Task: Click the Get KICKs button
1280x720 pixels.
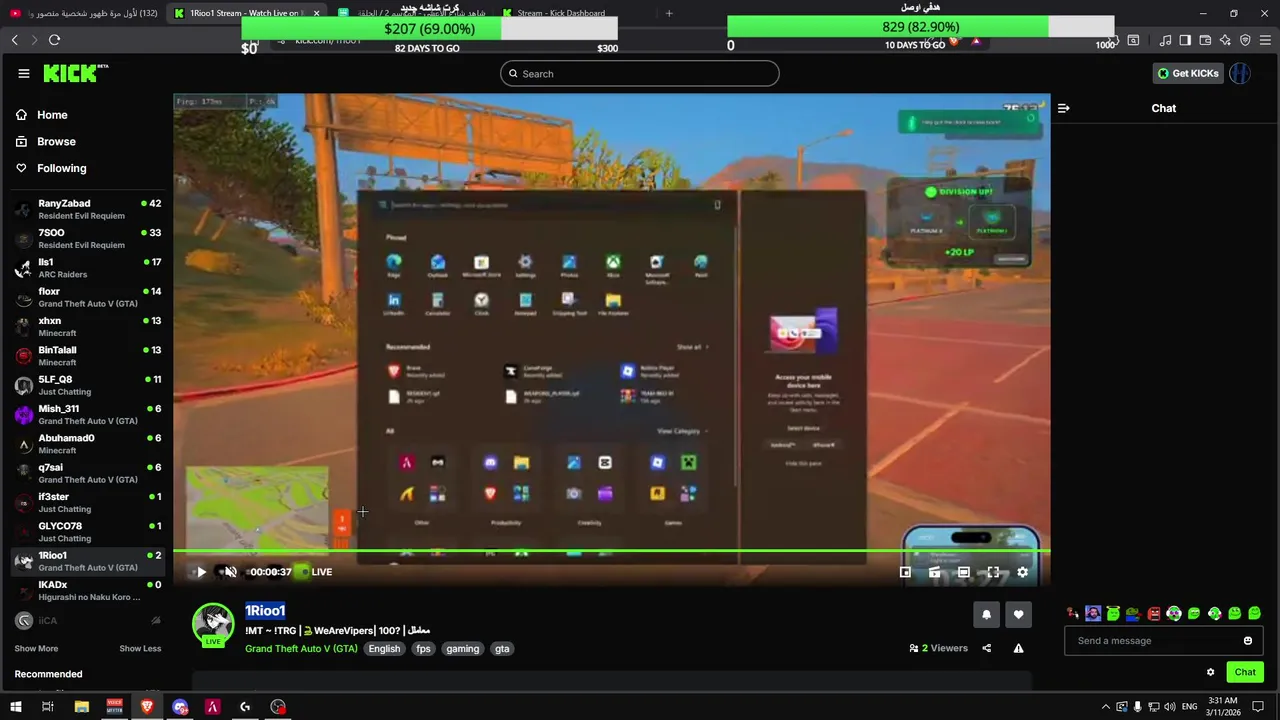Action: click(x=1188, y=73)
